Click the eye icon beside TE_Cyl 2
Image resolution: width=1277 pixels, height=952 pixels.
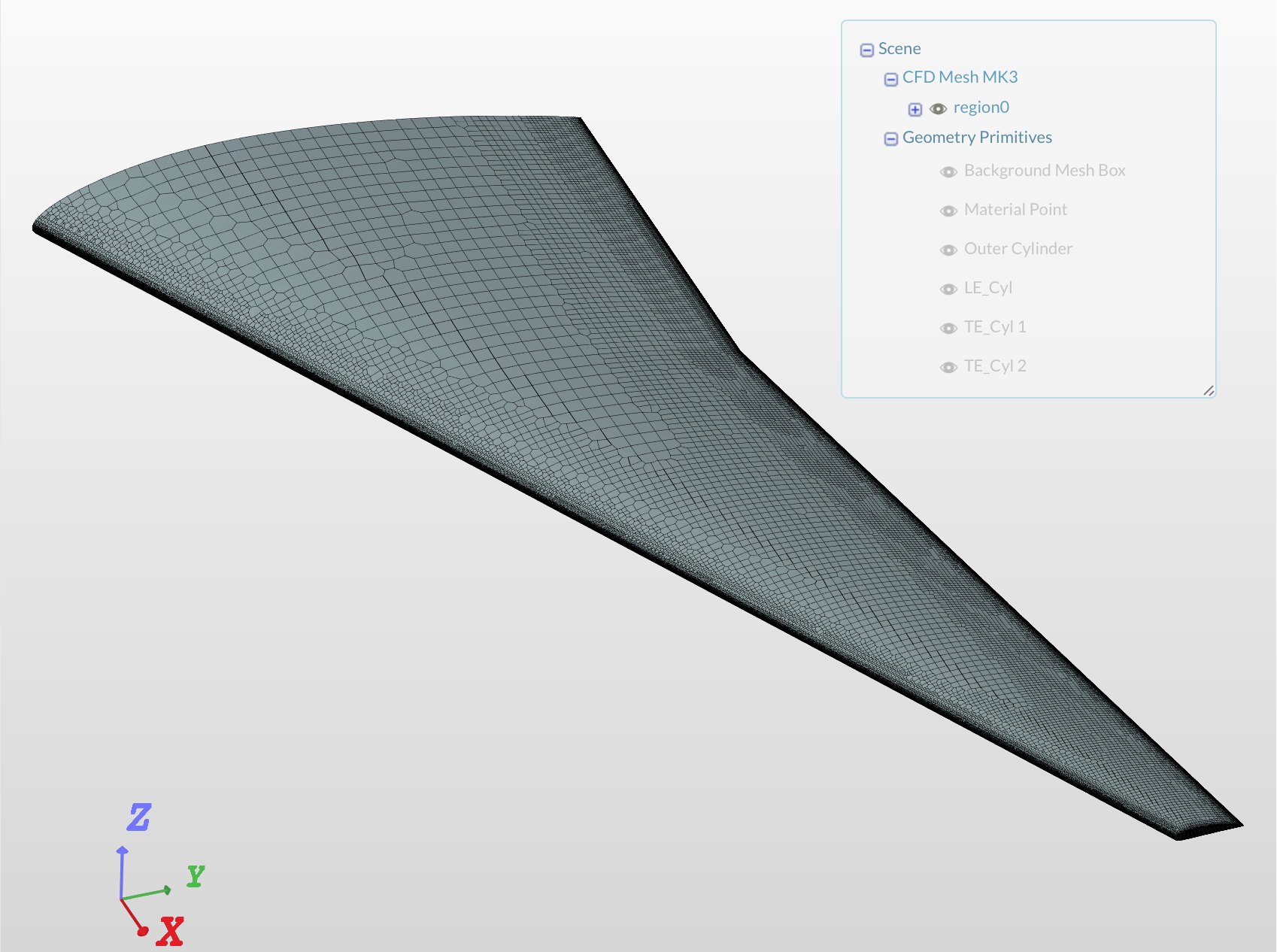(x=948, y=367)
